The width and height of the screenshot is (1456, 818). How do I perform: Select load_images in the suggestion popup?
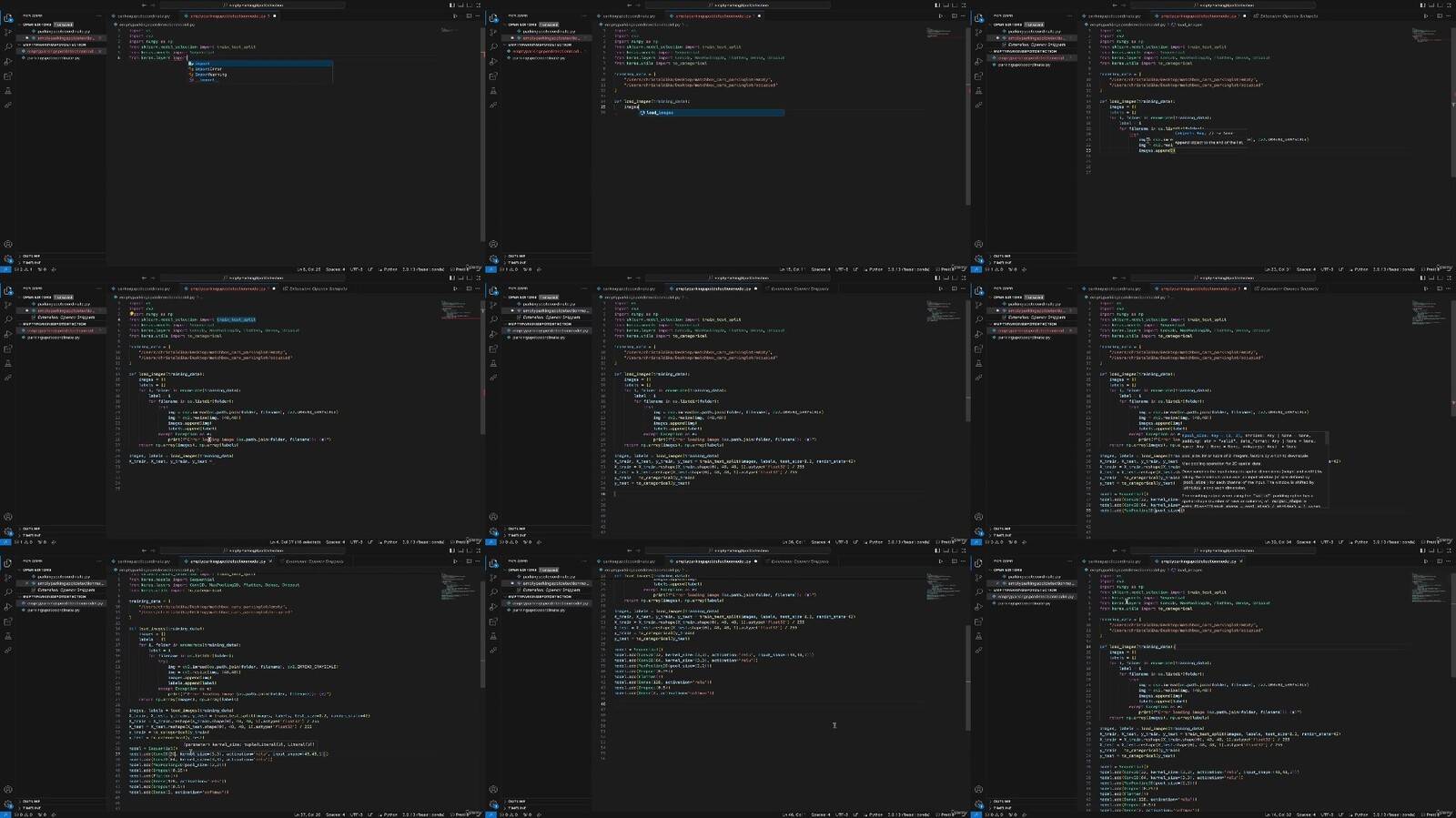coord(712,113)
